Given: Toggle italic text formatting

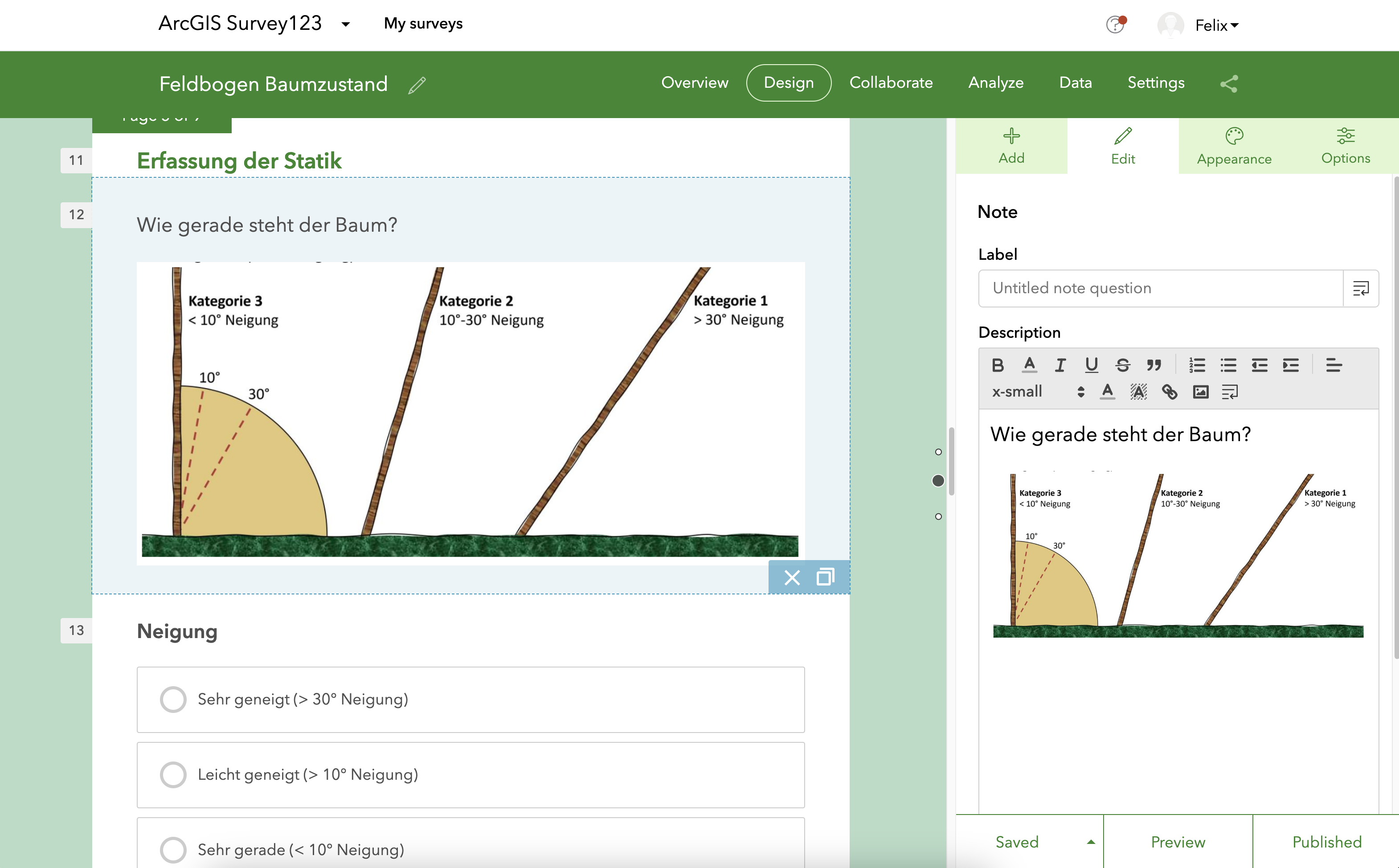Looking at the screenshot, I should click(1060, 365).
